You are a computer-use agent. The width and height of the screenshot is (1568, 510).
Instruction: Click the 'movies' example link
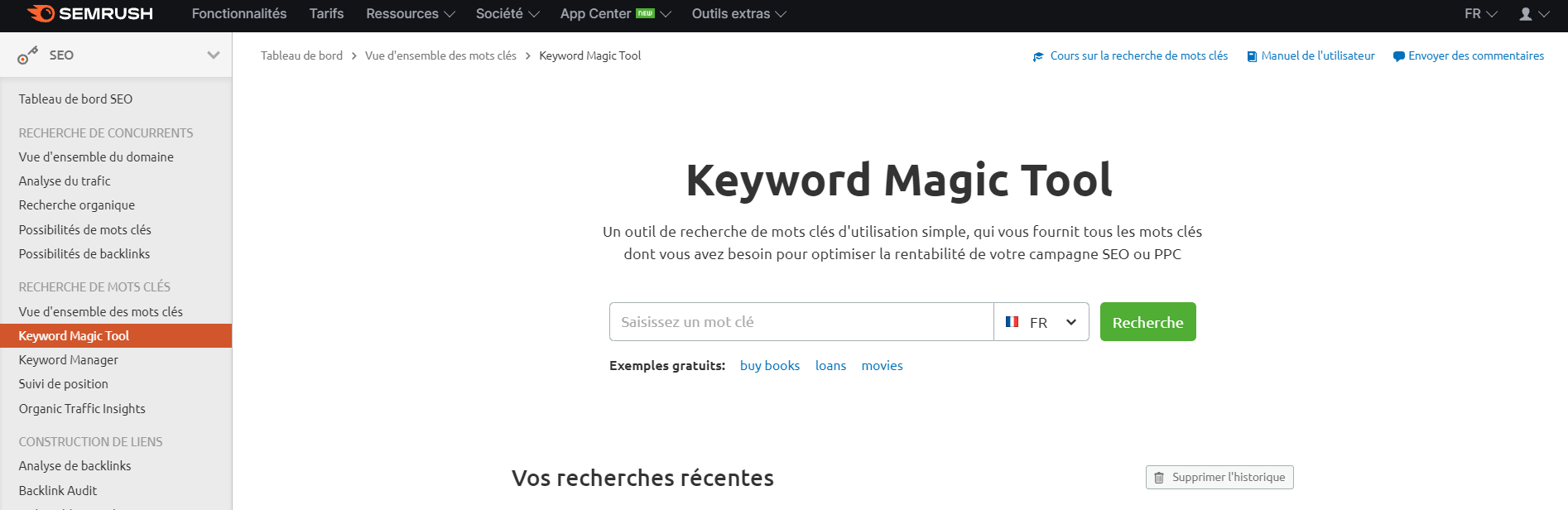click(882, 366)
